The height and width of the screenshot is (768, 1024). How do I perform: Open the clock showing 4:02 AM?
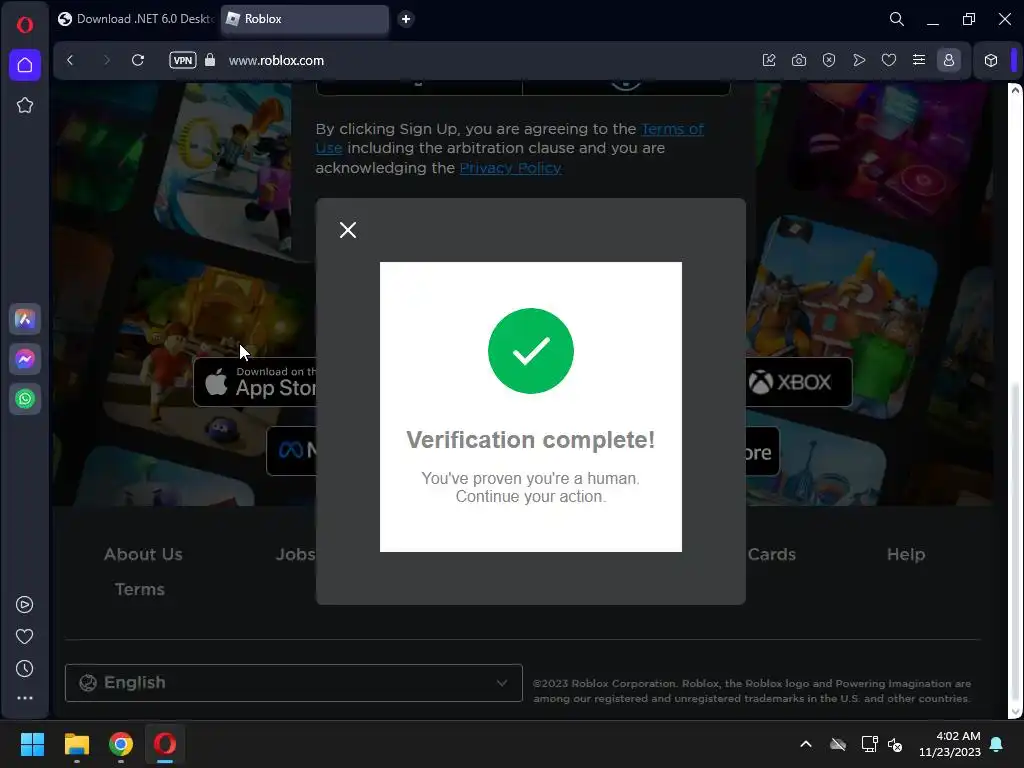point(950,744)
